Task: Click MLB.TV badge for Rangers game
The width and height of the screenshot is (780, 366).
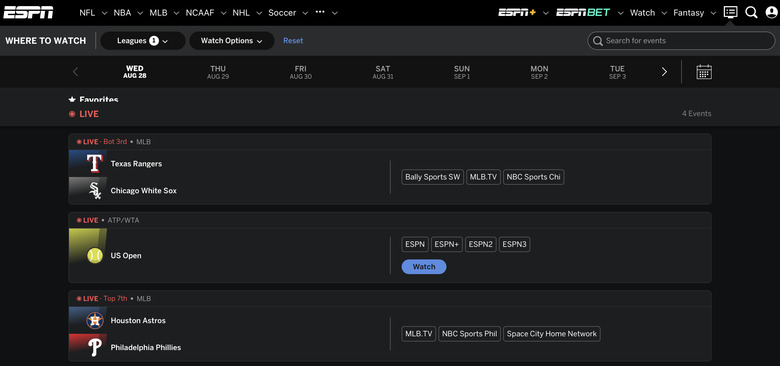Action: click(x=484, y=177)
